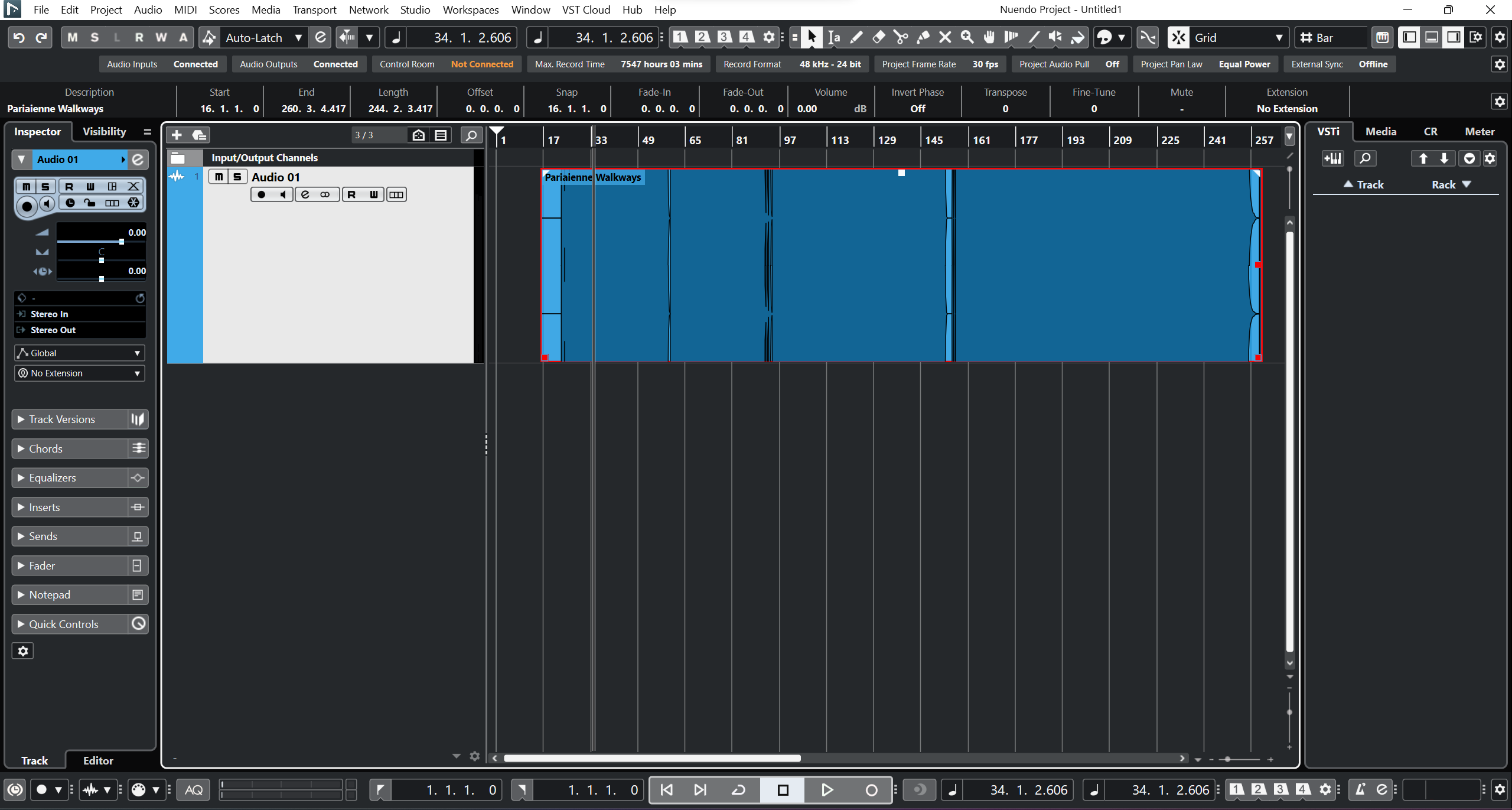Select the Zoom magnifier tool
Screen dimensions: 1512x810
tap(967, 38)
